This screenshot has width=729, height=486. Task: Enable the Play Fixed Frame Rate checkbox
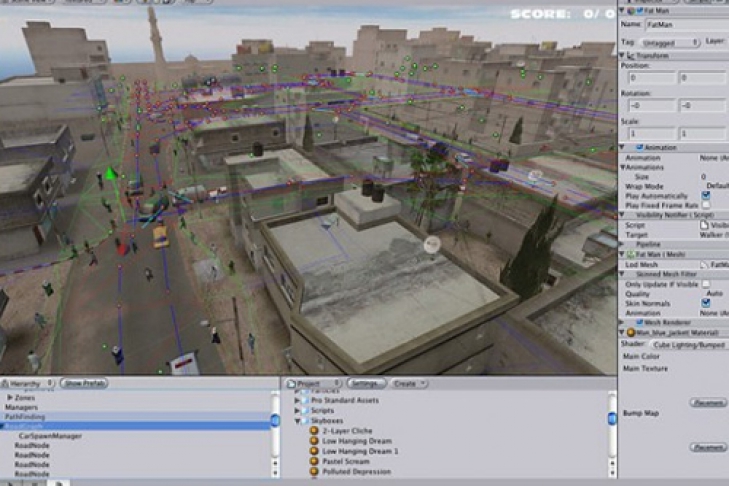point(706,205)
